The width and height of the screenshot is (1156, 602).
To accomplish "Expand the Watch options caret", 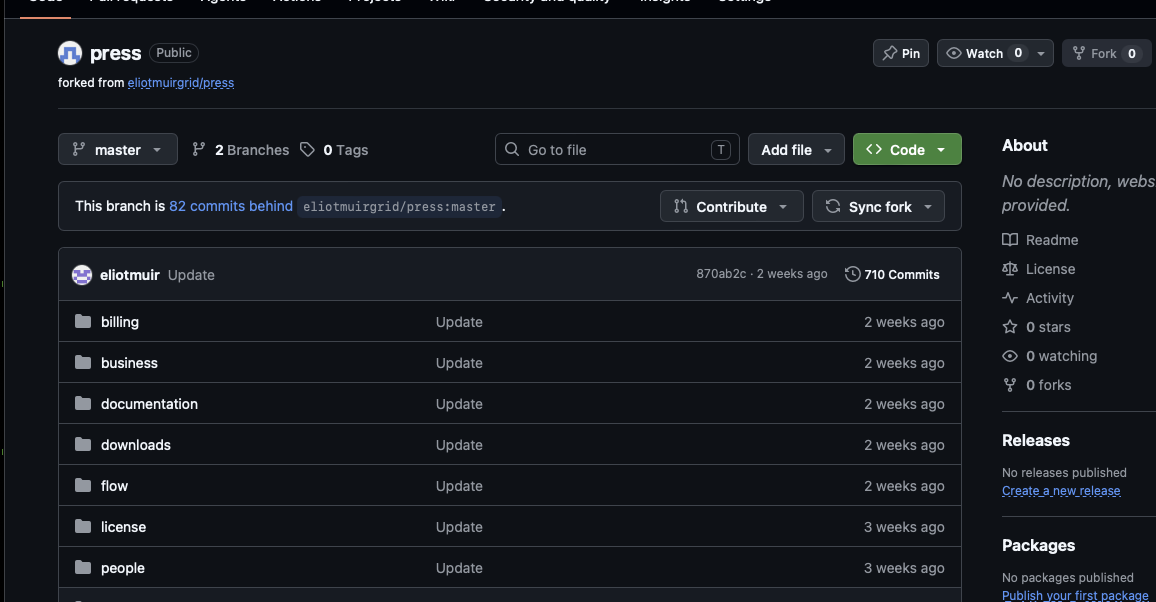I will (x=1041, y=53).
